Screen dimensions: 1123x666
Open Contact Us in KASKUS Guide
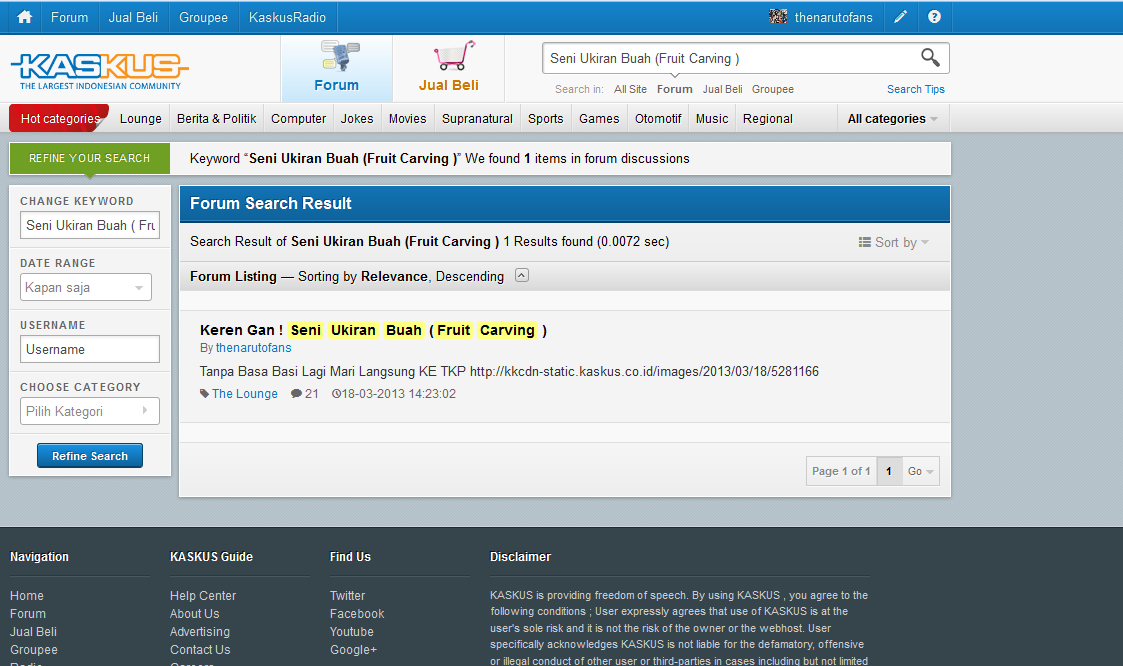(x=200, y=650)
